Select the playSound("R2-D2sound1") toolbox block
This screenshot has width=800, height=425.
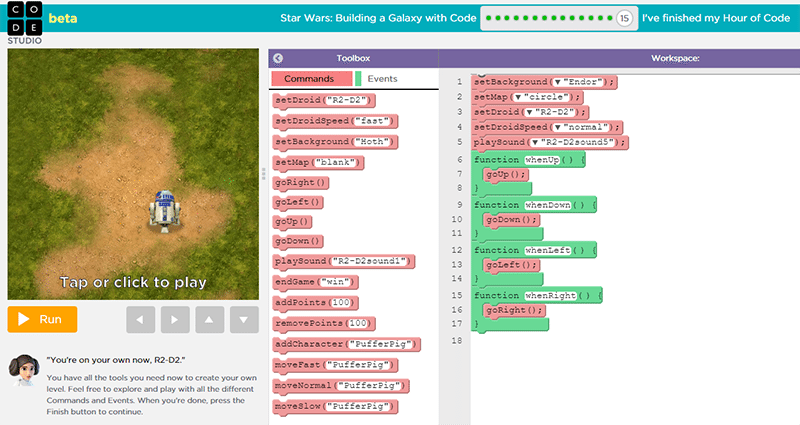[x=344, y=261]
